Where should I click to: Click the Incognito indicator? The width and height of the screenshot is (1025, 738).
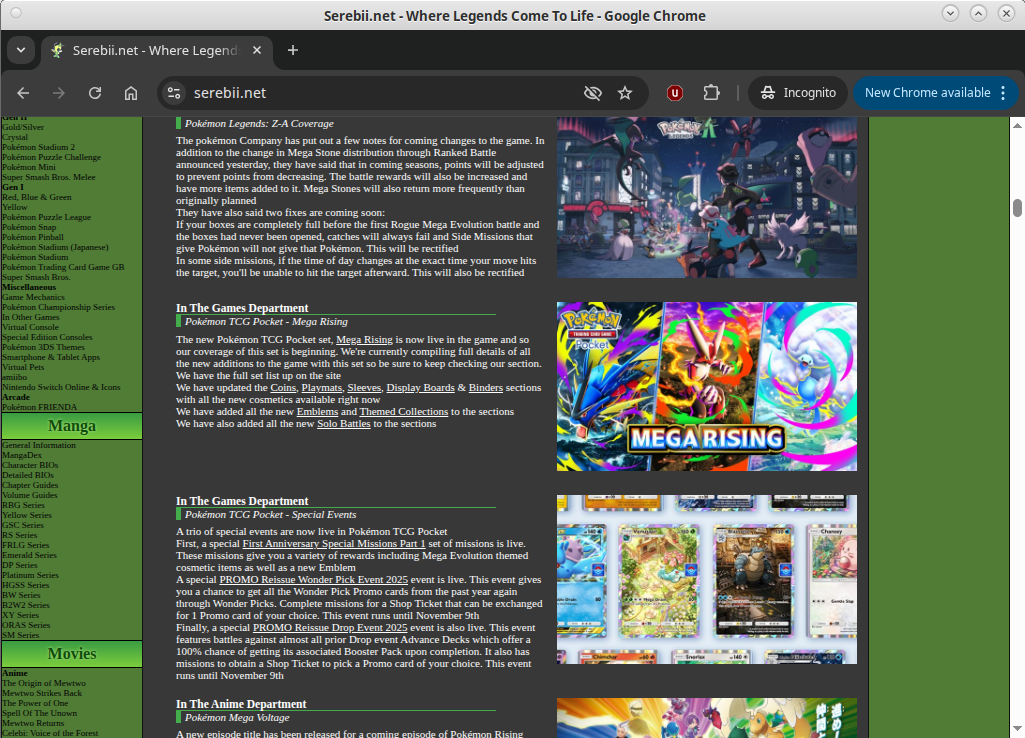tap(798, 93)
